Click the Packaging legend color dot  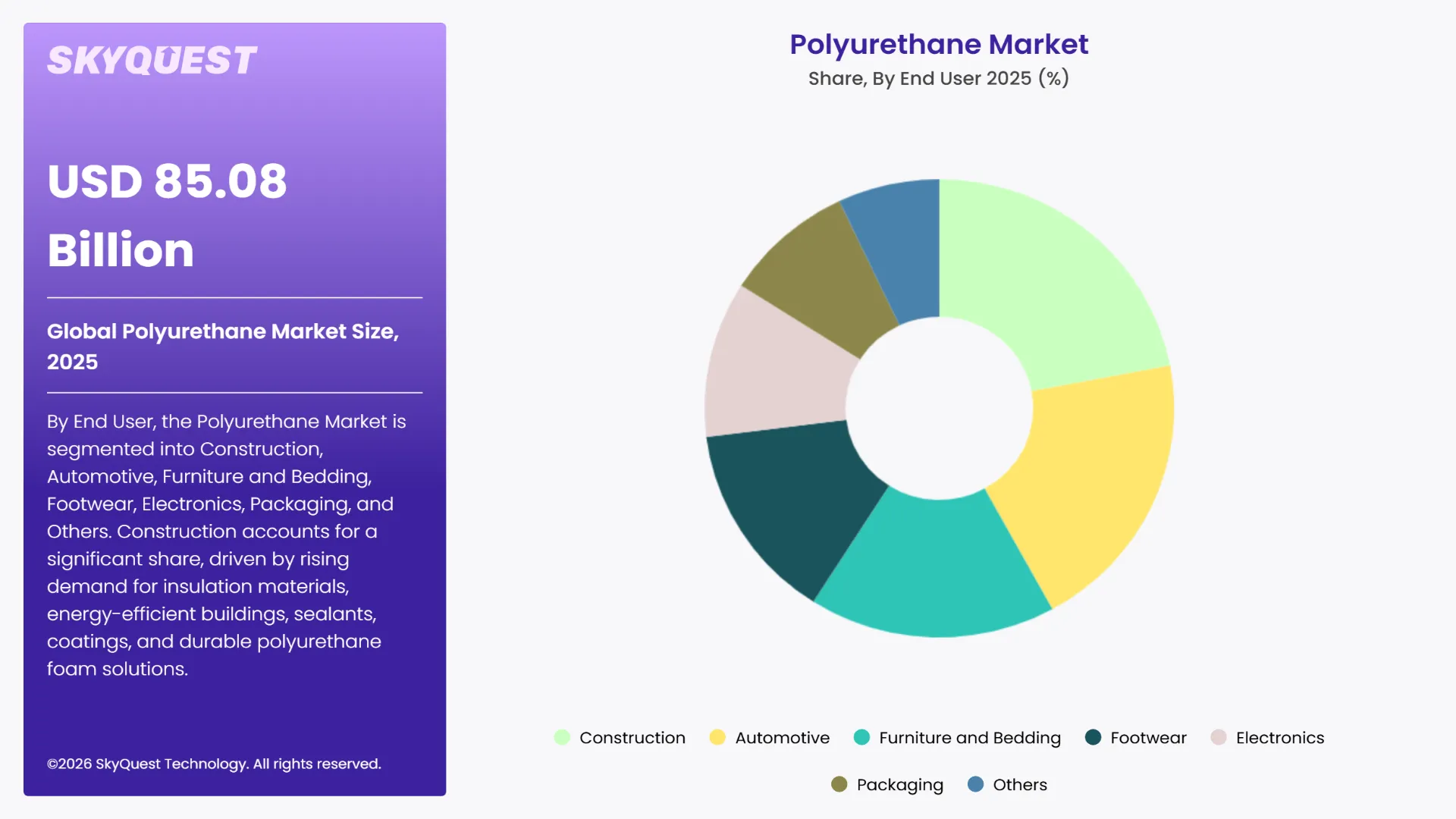point(839,784)
